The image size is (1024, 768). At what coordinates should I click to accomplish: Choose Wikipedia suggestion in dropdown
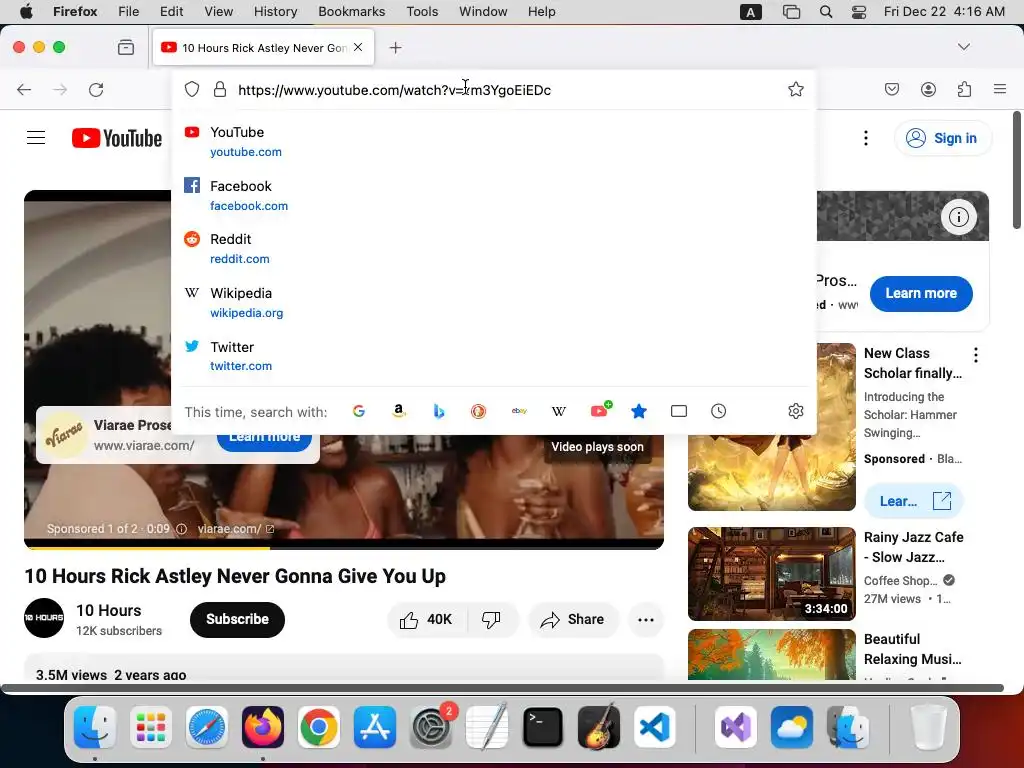pyautogui.click(x=494, y=302)
